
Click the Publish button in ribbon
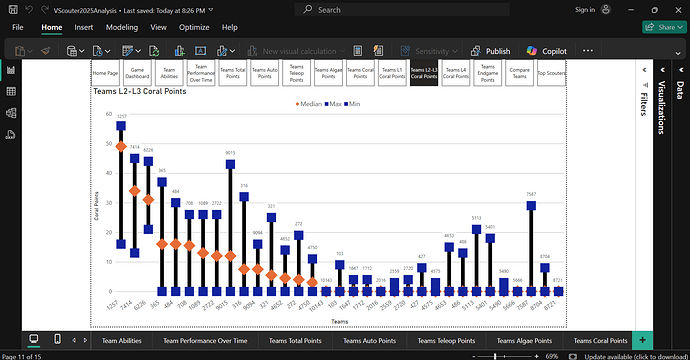coord(490,51)
